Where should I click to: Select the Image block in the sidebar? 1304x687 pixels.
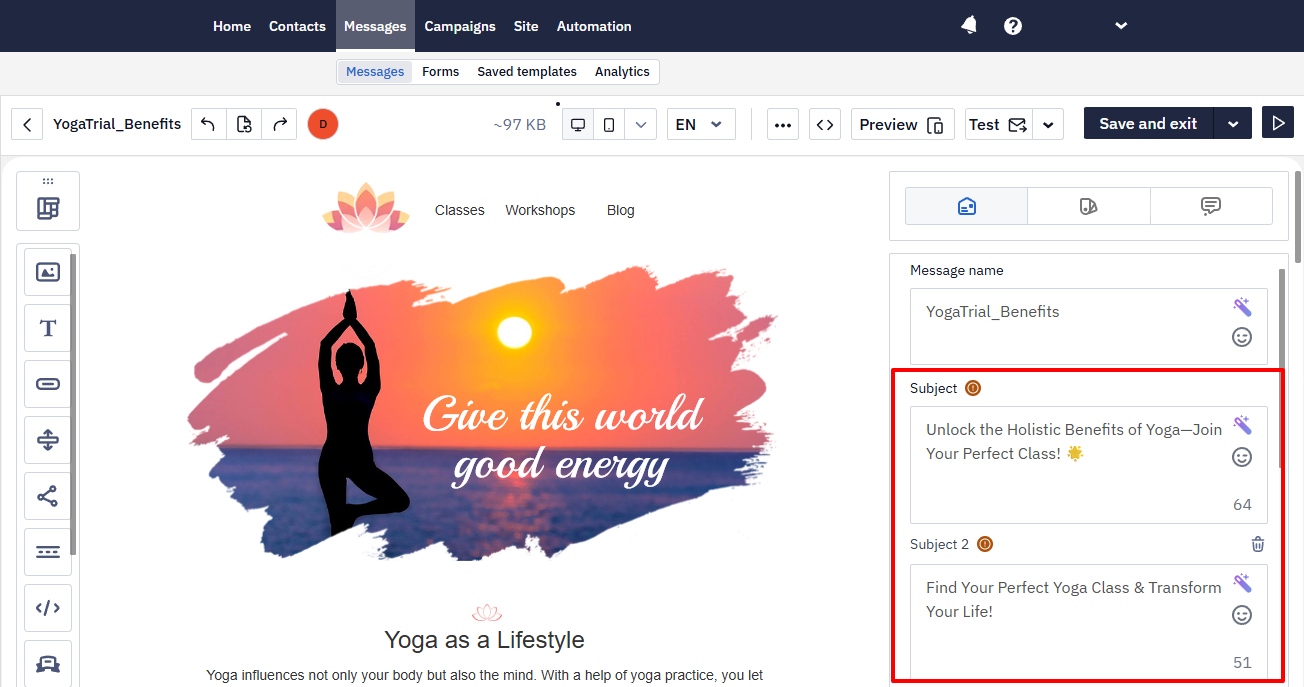click(48, 272)
